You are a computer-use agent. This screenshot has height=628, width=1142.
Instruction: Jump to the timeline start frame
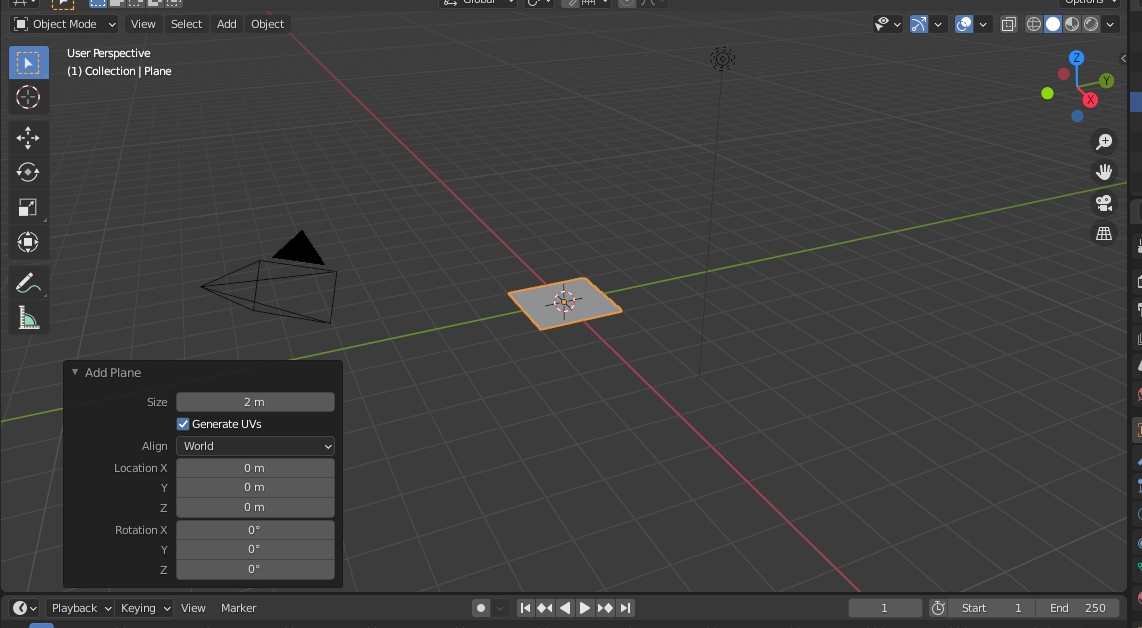pos(525,608)
